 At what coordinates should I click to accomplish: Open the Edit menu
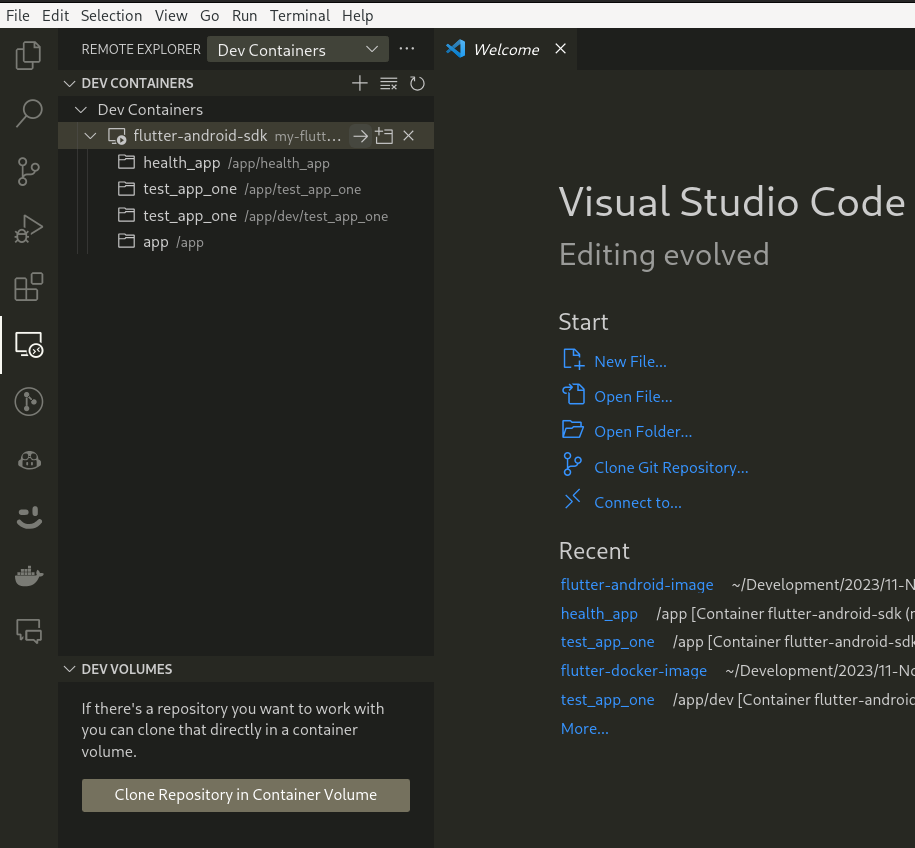(x=55, y=16)
